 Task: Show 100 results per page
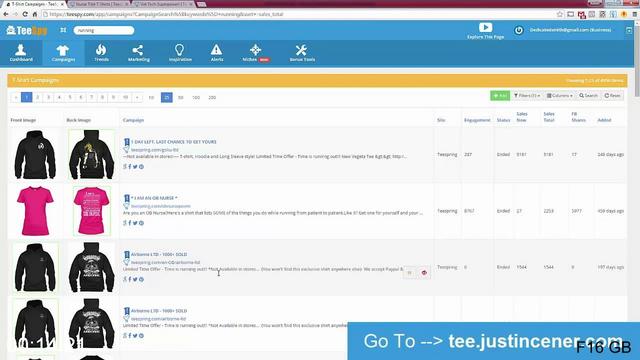coord(196,97)
